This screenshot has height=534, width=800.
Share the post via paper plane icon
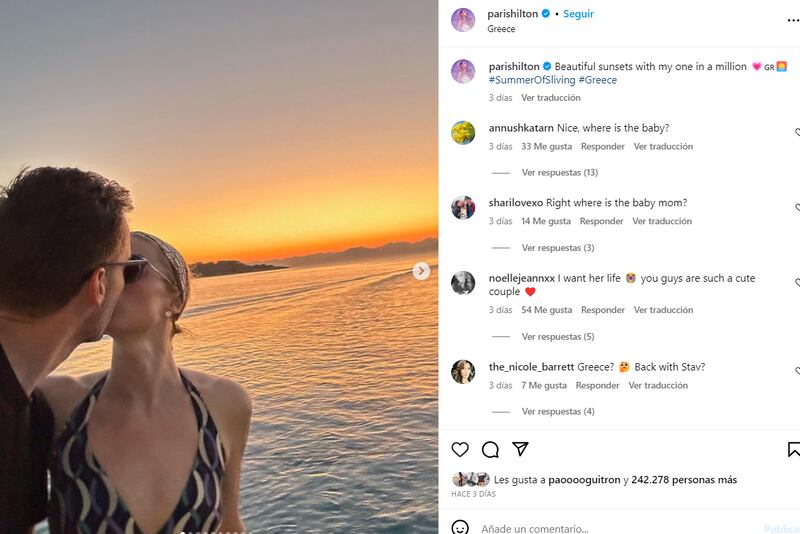coord(520,450)
